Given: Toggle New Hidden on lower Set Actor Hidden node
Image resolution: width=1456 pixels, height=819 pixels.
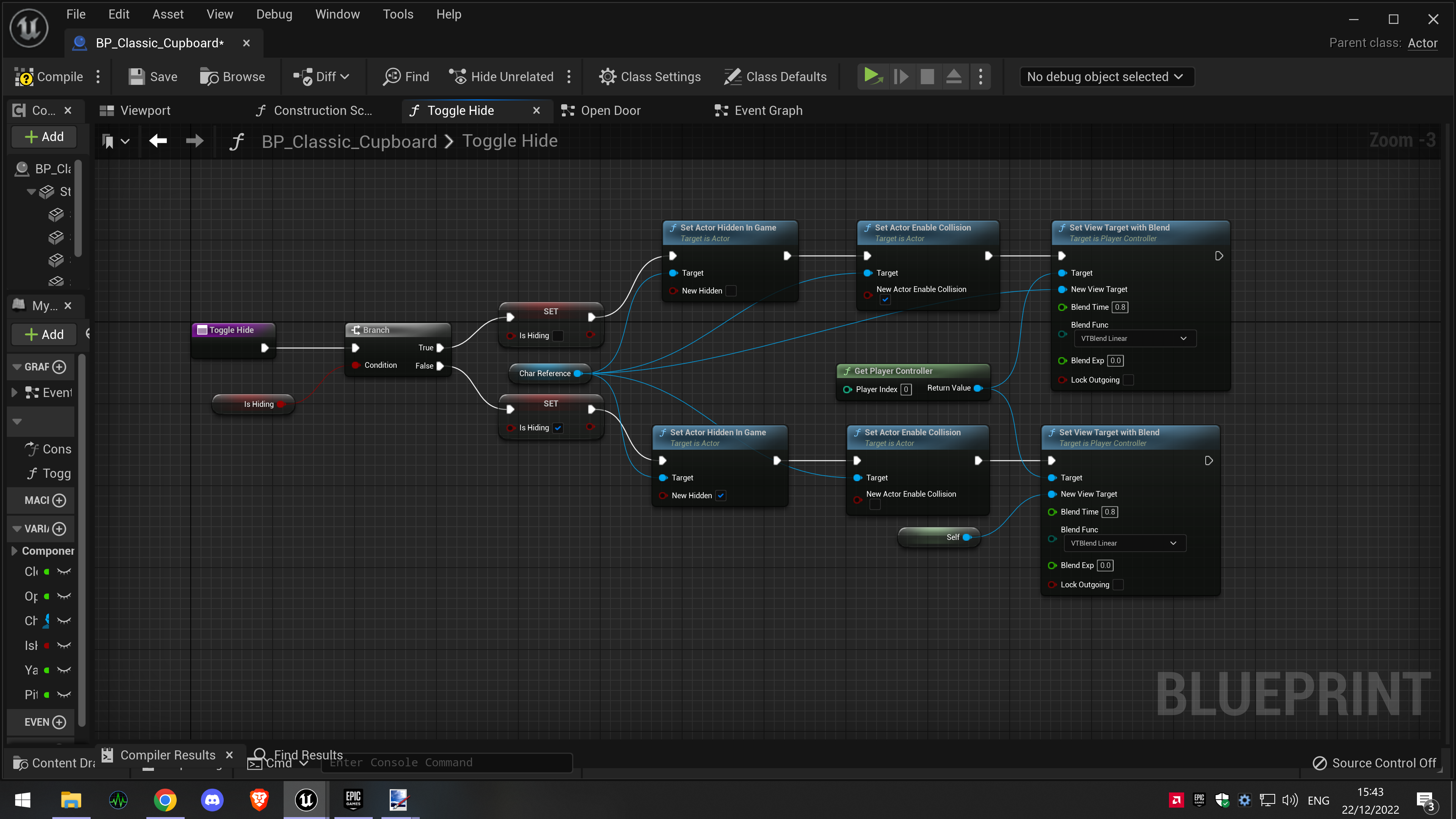Looking at the screenshot, I should tap(721, 496).
